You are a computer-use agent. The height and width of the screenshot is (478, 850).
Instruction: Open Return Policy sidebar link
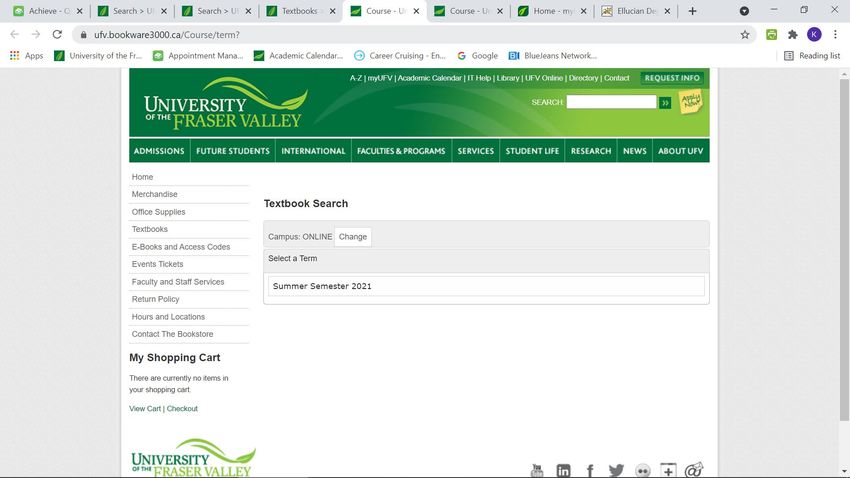point(155,299)
